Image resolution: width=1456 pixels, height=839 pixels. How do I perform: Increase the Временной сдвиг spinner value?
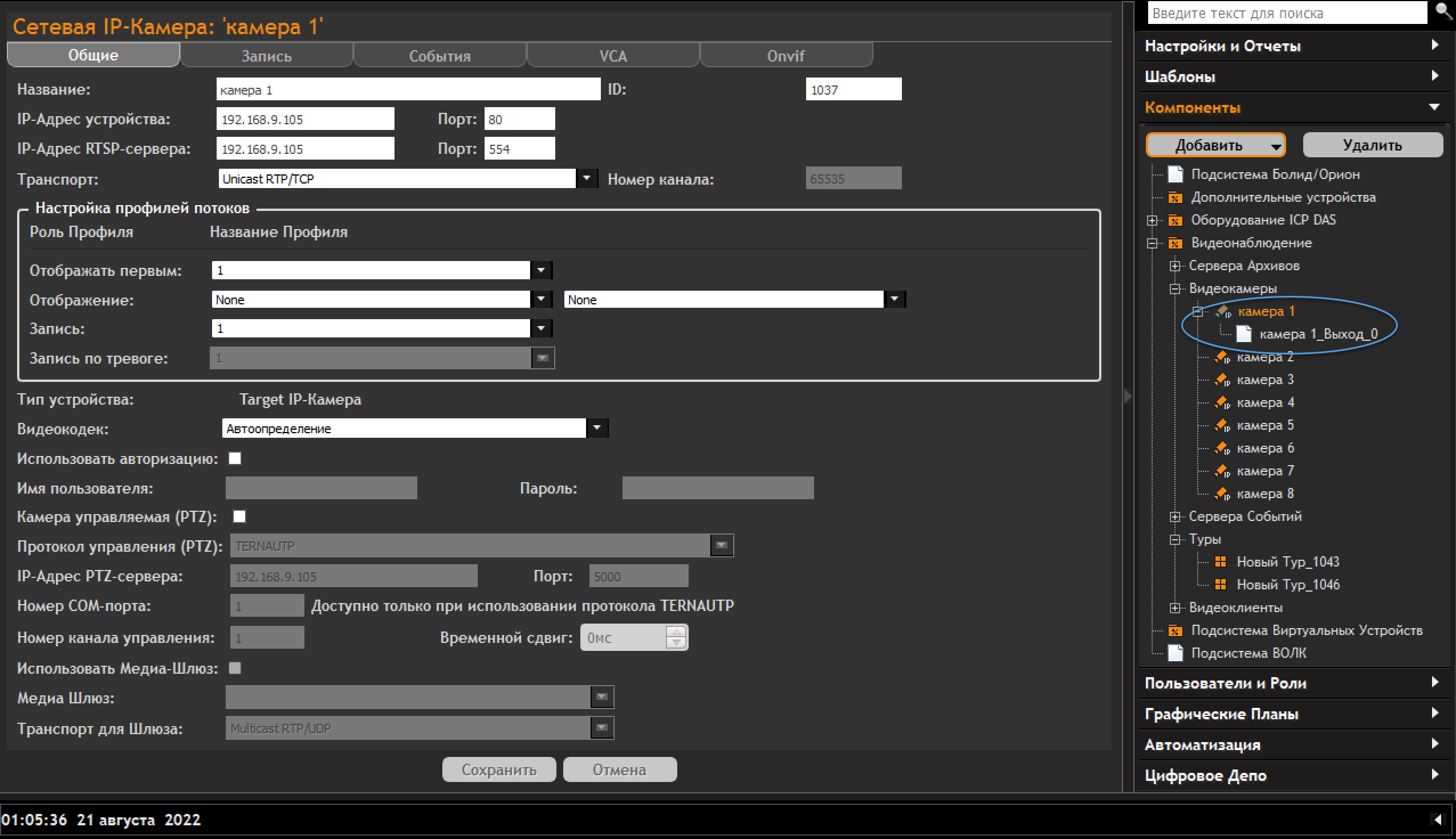(x=676, y=632)
